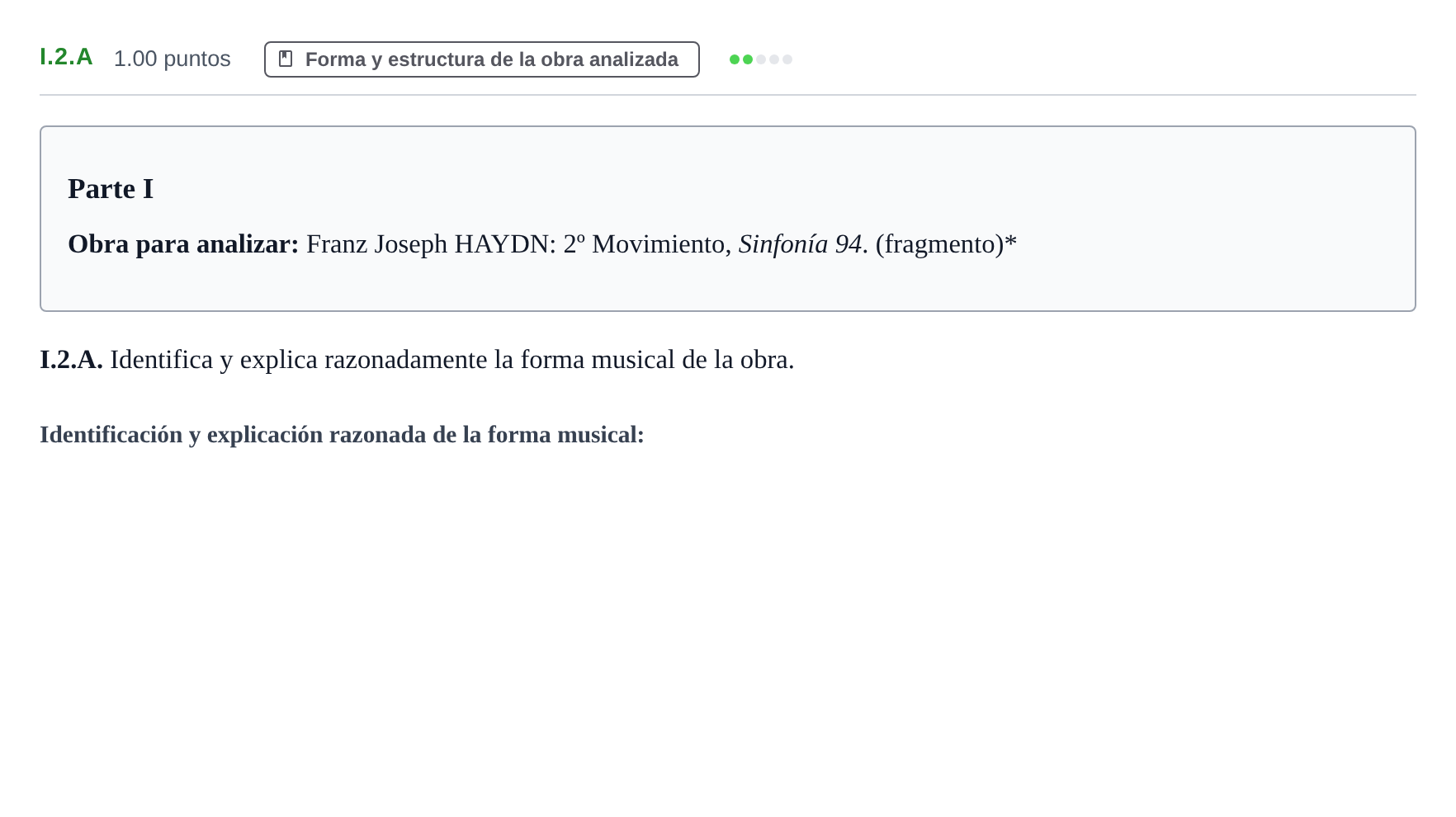Click the 'Identificación y explicación razonada' heading
This screenshot has height=817, width=1456.
pos(342,435)
